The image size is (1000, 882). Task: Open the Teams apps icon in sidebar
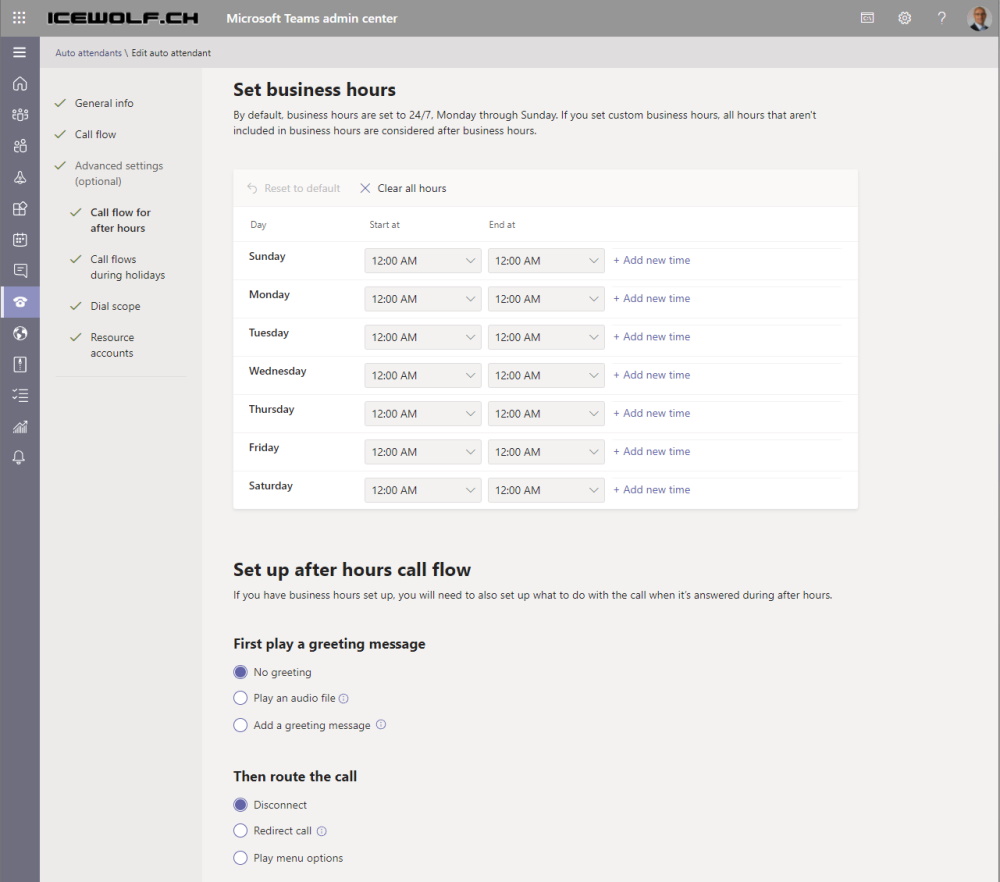(20, 209)
